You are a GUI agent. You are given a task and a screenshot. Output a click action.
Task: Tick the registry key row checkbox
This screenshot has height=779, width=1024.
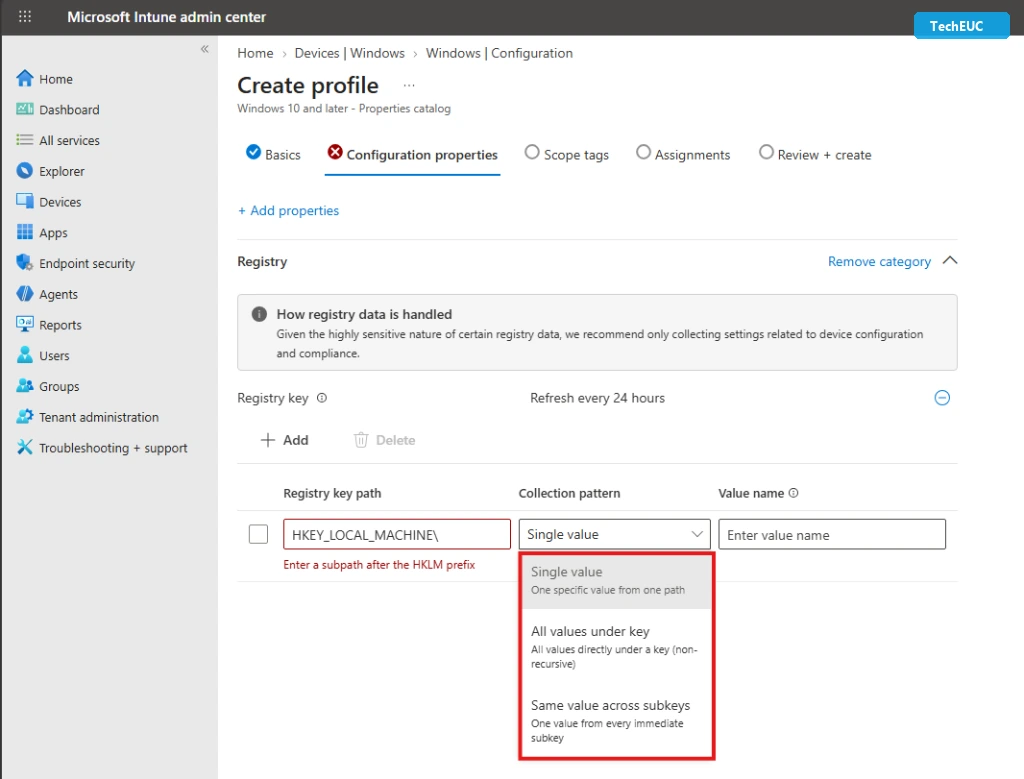click(x=259, y=534)
